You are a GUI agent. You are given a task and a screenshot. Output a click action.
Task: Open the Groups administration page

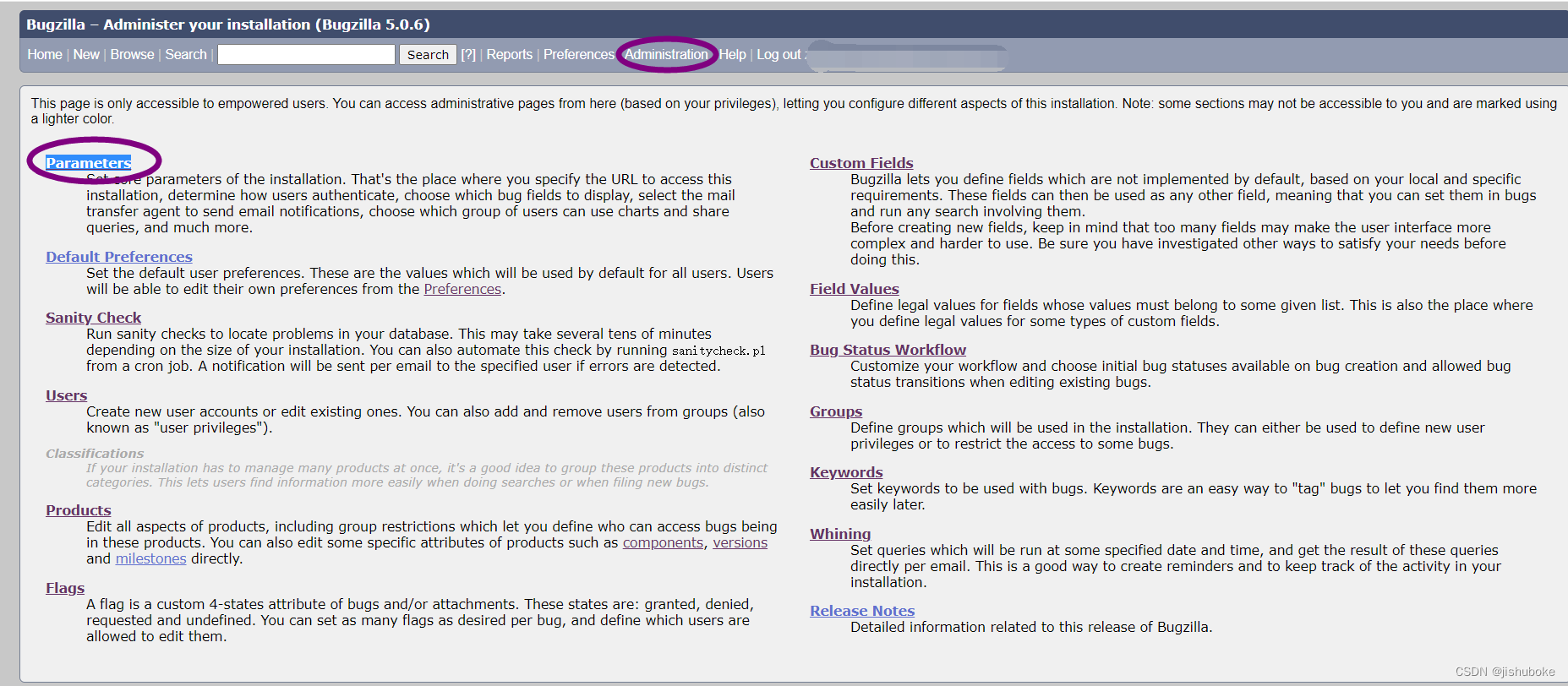(x=836, y=411)
